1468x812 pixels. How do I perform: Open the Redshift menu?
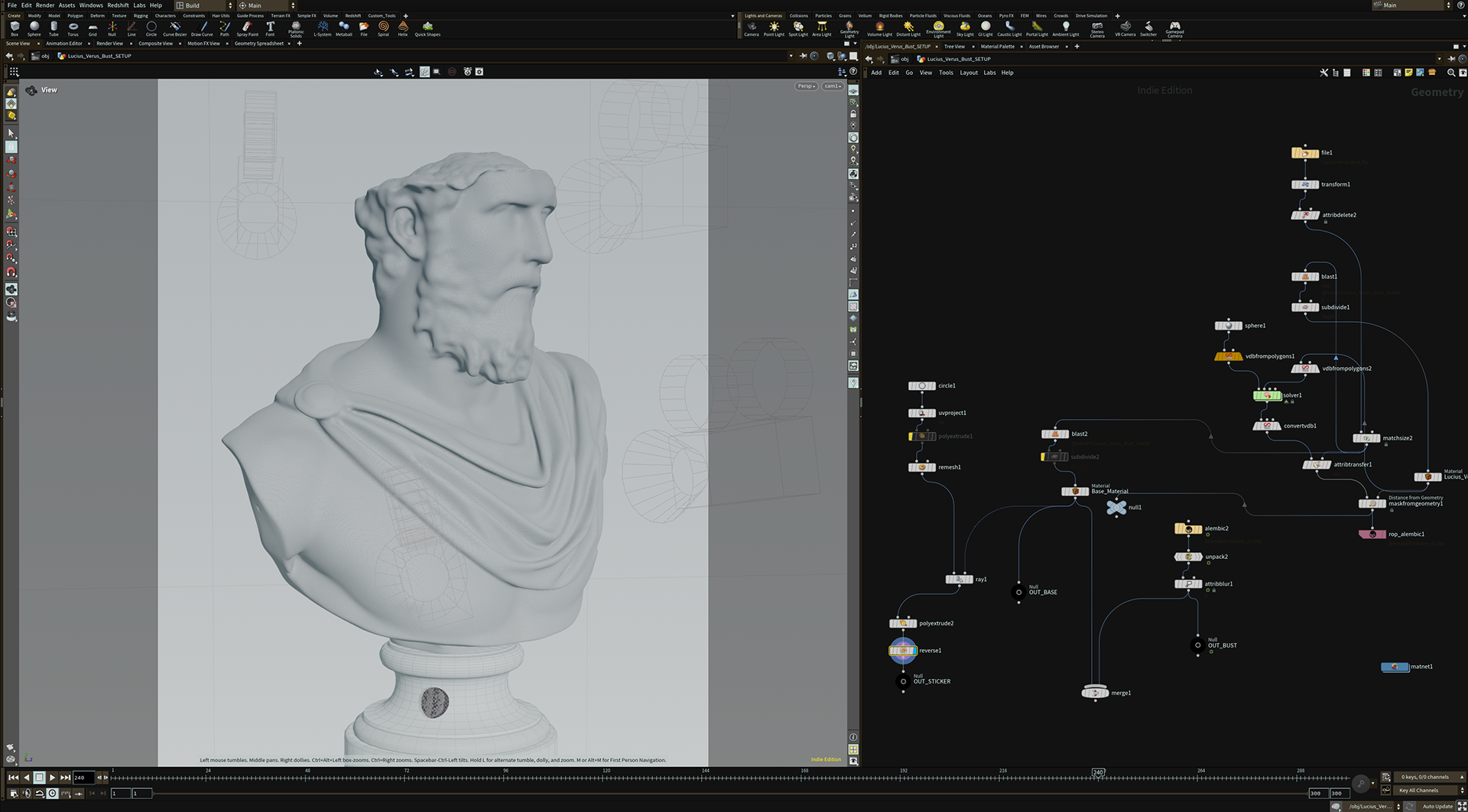tap(118, 5)
